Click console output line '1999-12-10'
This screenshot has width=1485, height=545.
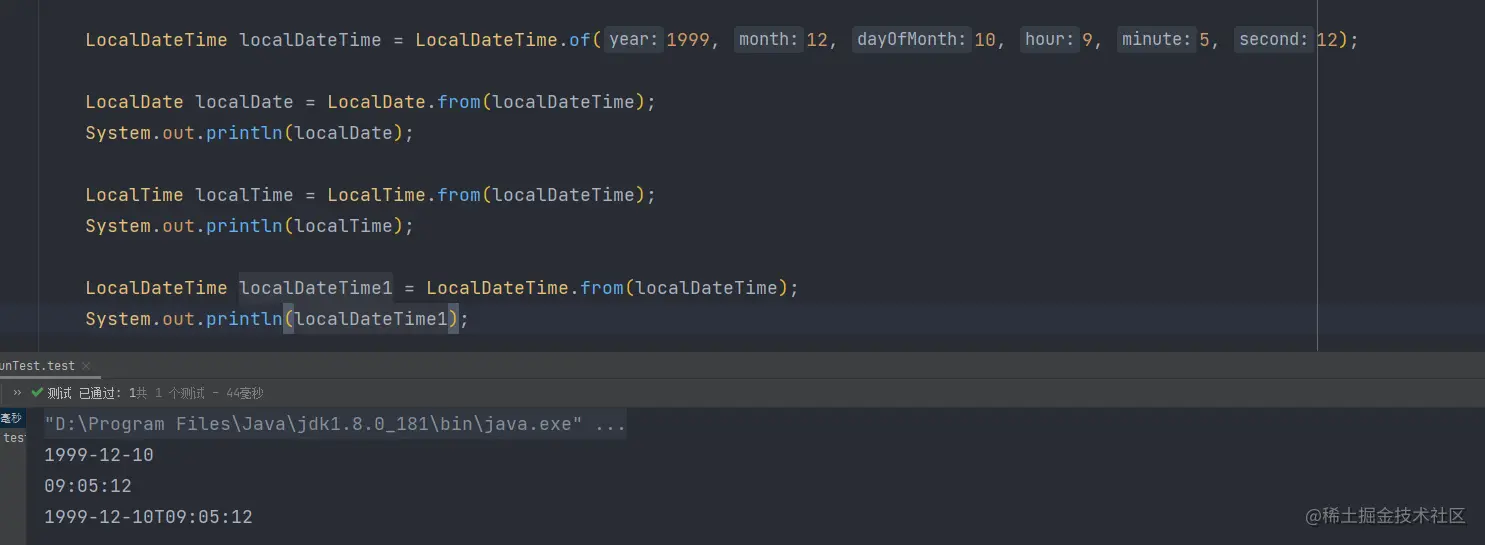99,455
